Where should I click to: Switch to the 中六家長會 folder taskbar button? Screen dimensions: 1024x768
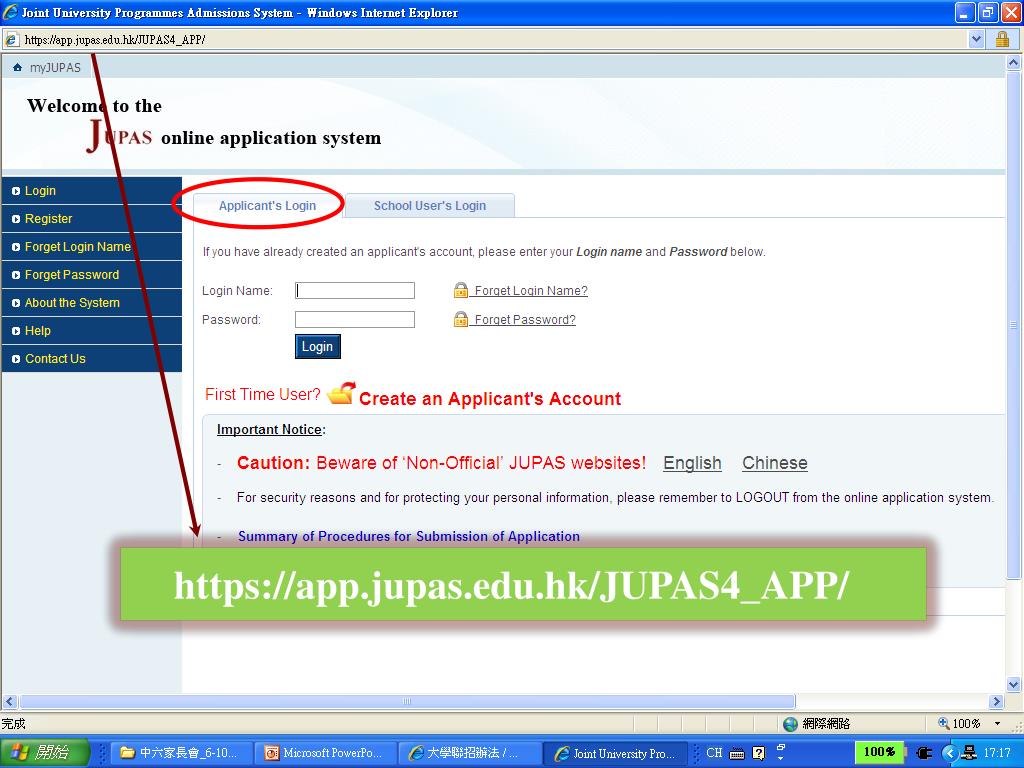(180, 753)
